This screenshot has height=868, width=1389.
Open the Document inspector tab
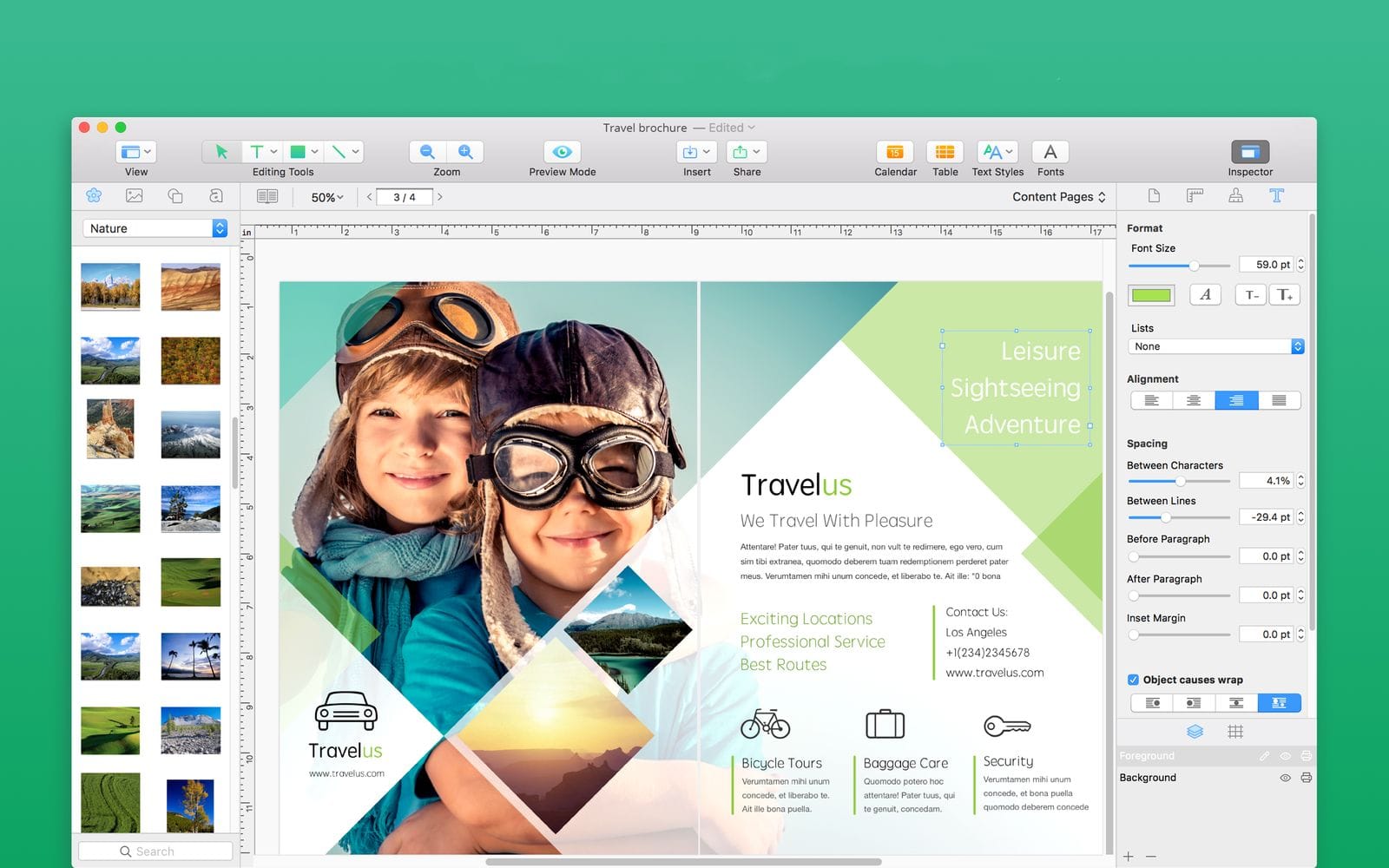(1154, 196)
